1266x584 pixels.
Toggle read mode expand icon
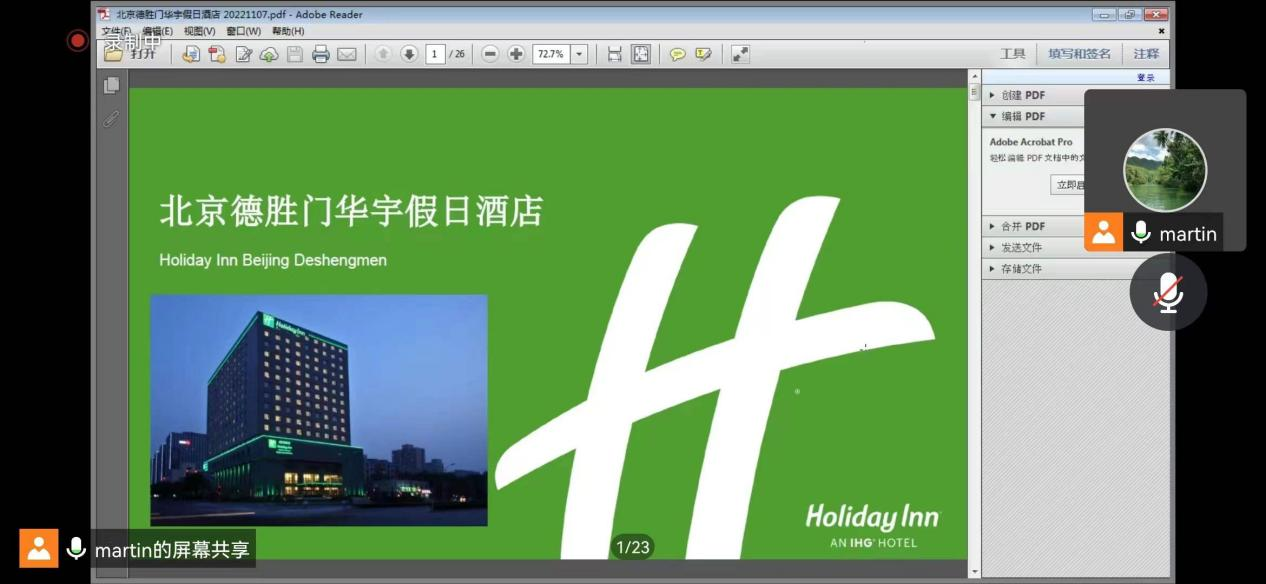[x=740, y=54]
